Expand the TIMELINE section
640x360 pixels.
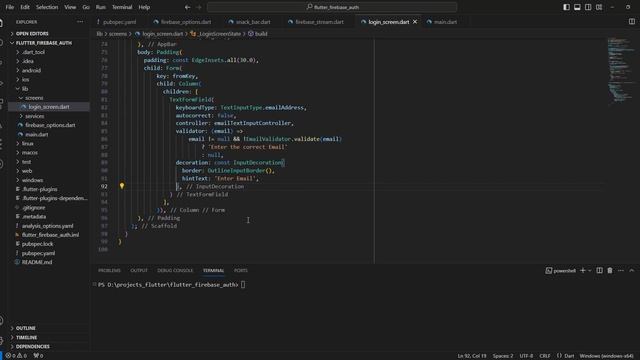click(26, 337)
